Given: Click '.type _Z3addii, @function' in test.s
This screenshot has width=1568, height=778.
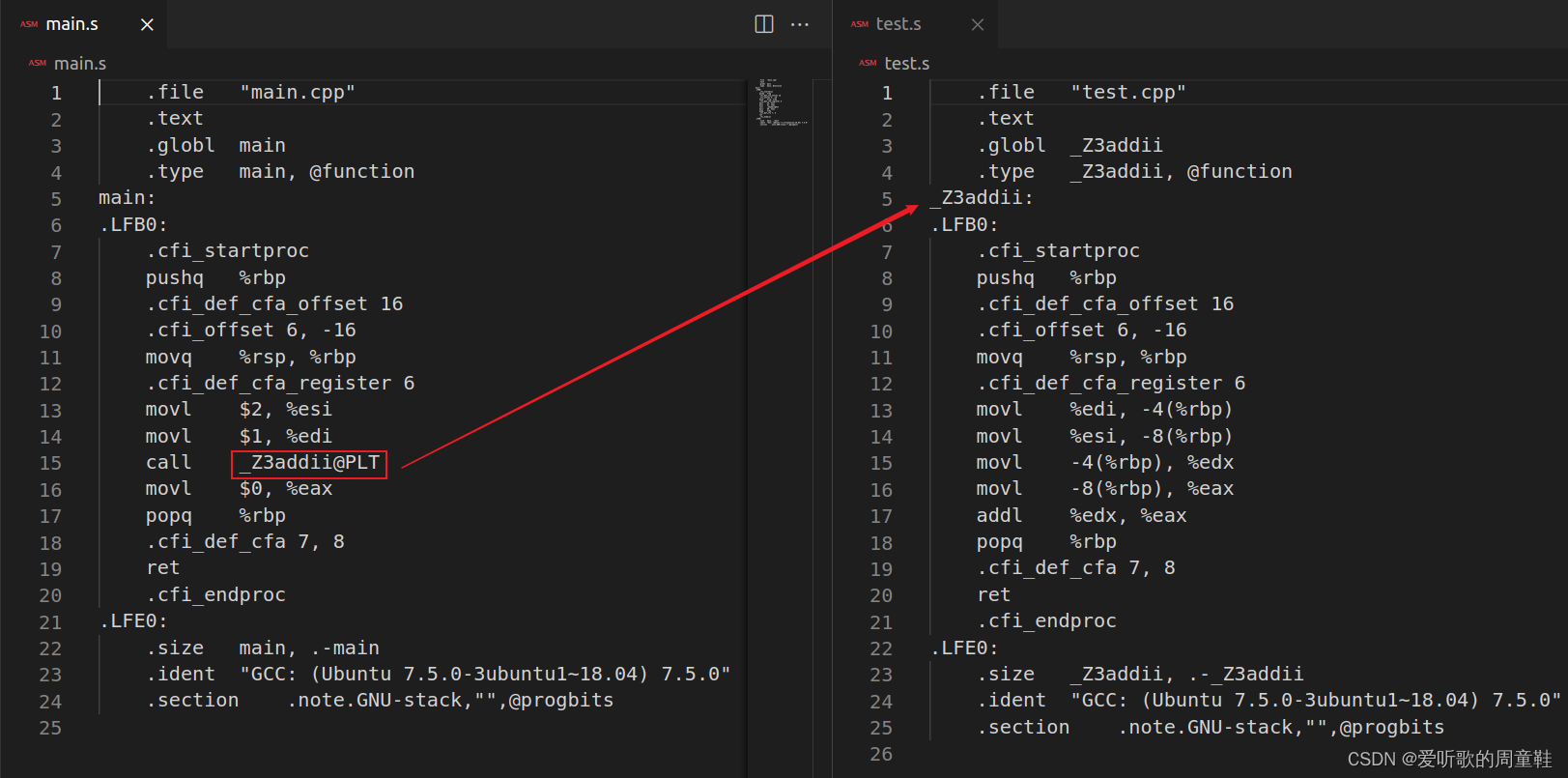Looking at the screenshot, I should [x=1134, y=171].
